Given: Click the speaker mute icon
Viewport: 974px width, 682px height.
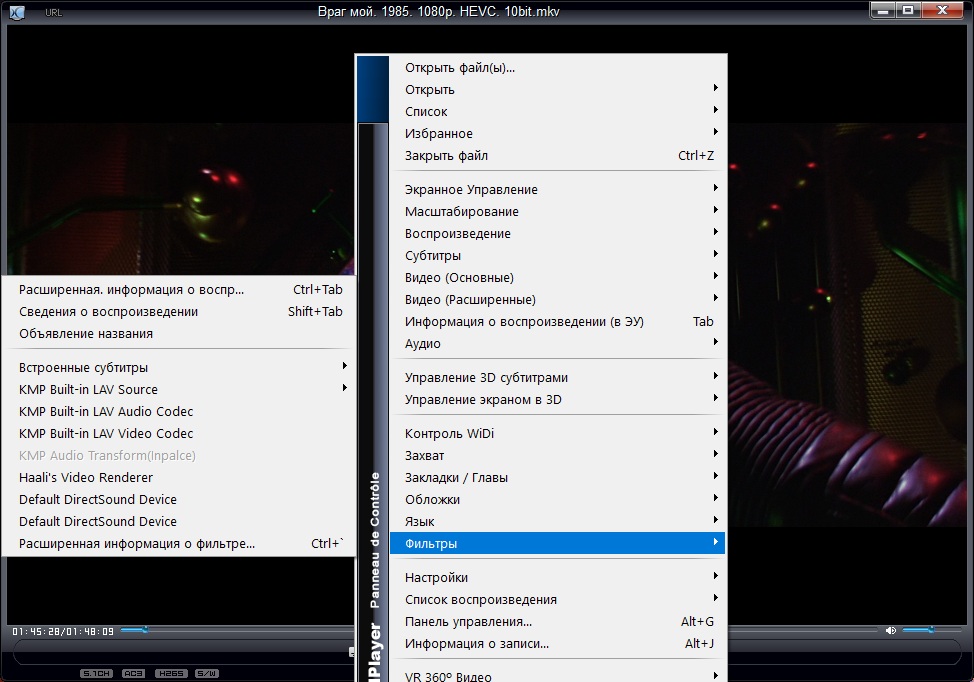Looking at the screenshot, I should (890, 630).
